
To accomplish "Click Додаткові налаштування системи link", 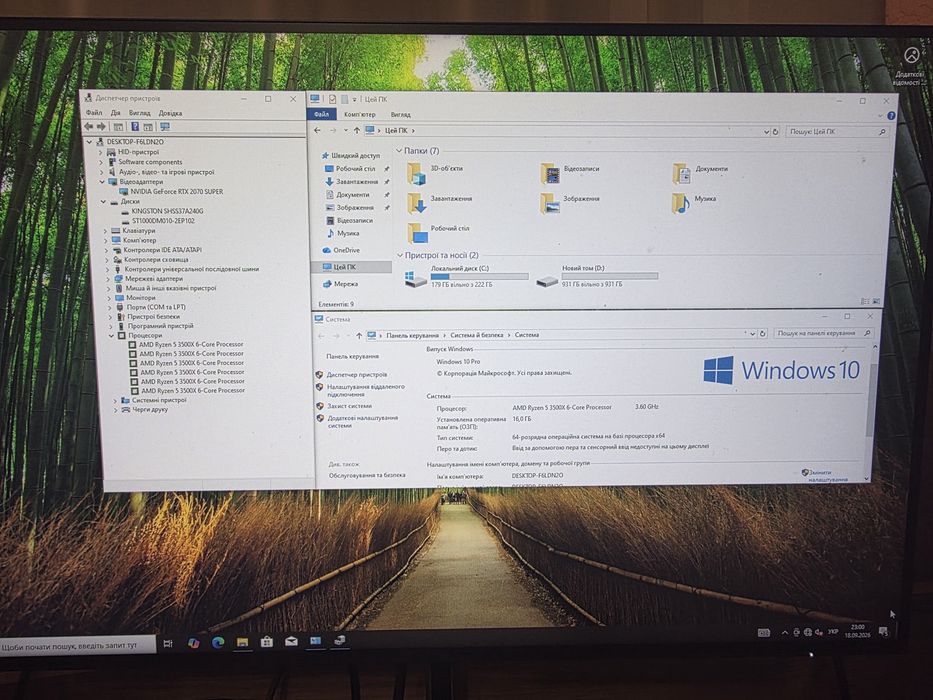I will pyautogui.click(x=362, y=421).
